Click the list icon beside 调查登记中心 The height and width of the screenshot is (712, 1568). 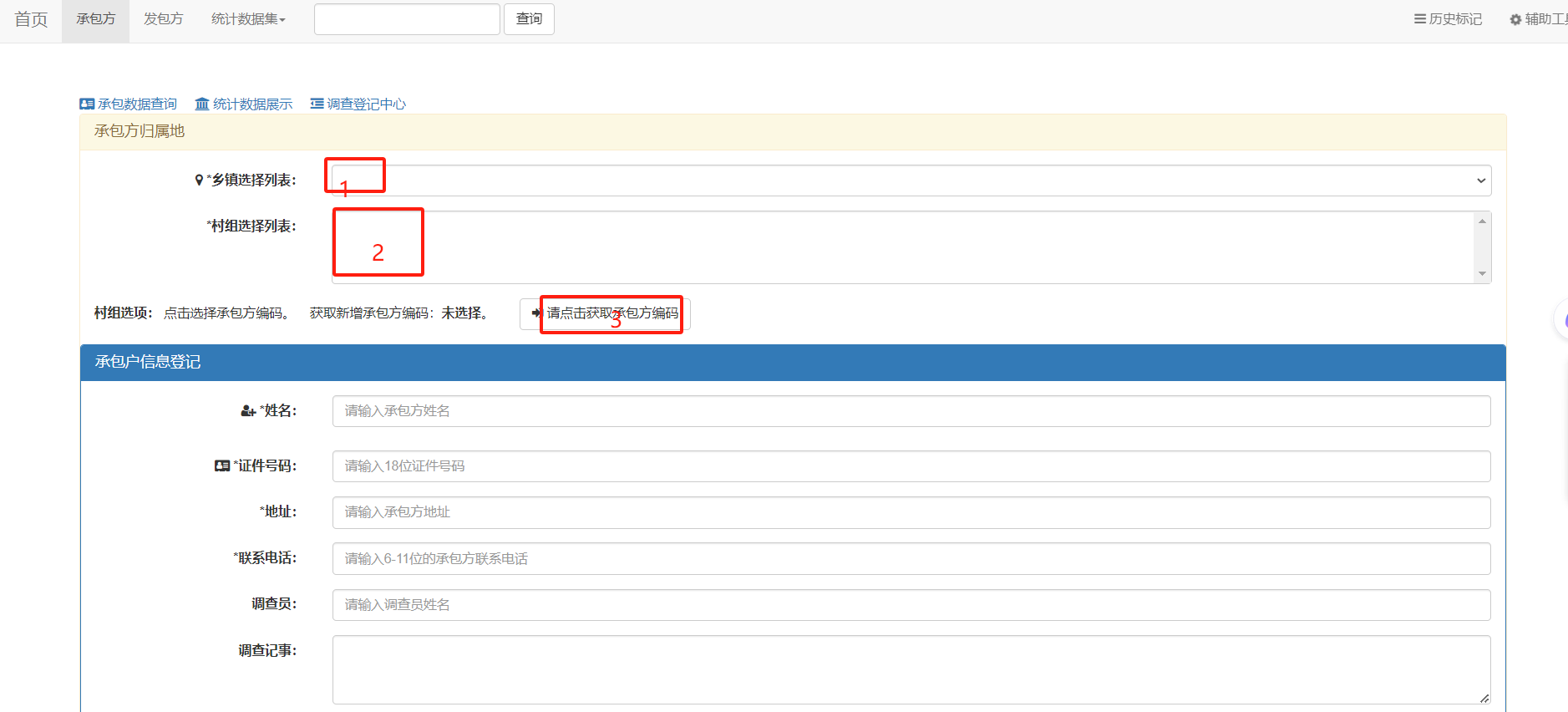(317, 104)
